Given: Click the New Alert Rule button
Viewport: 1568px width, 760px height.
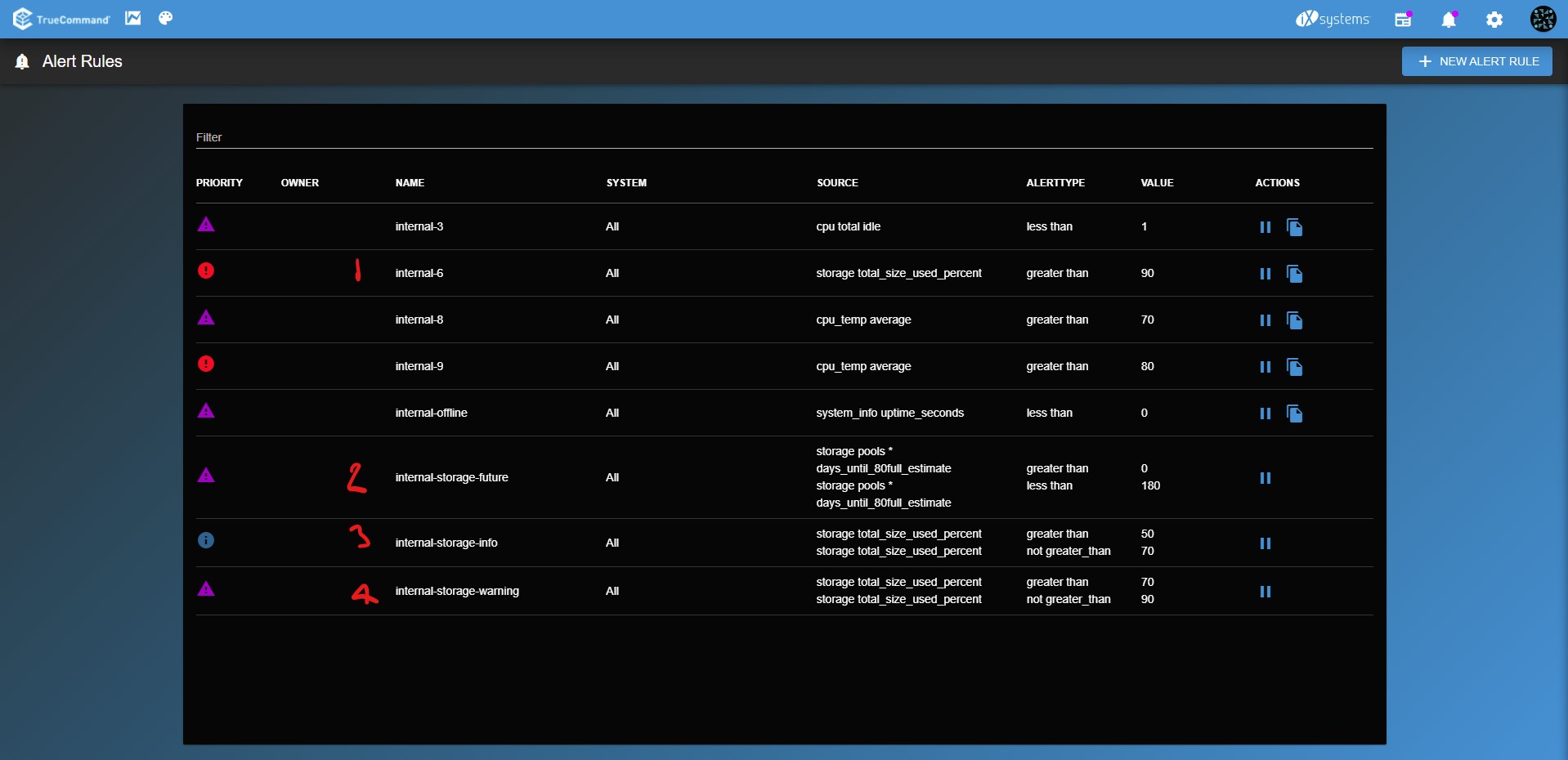Looking at the screenshot, I should [1476, 61].
